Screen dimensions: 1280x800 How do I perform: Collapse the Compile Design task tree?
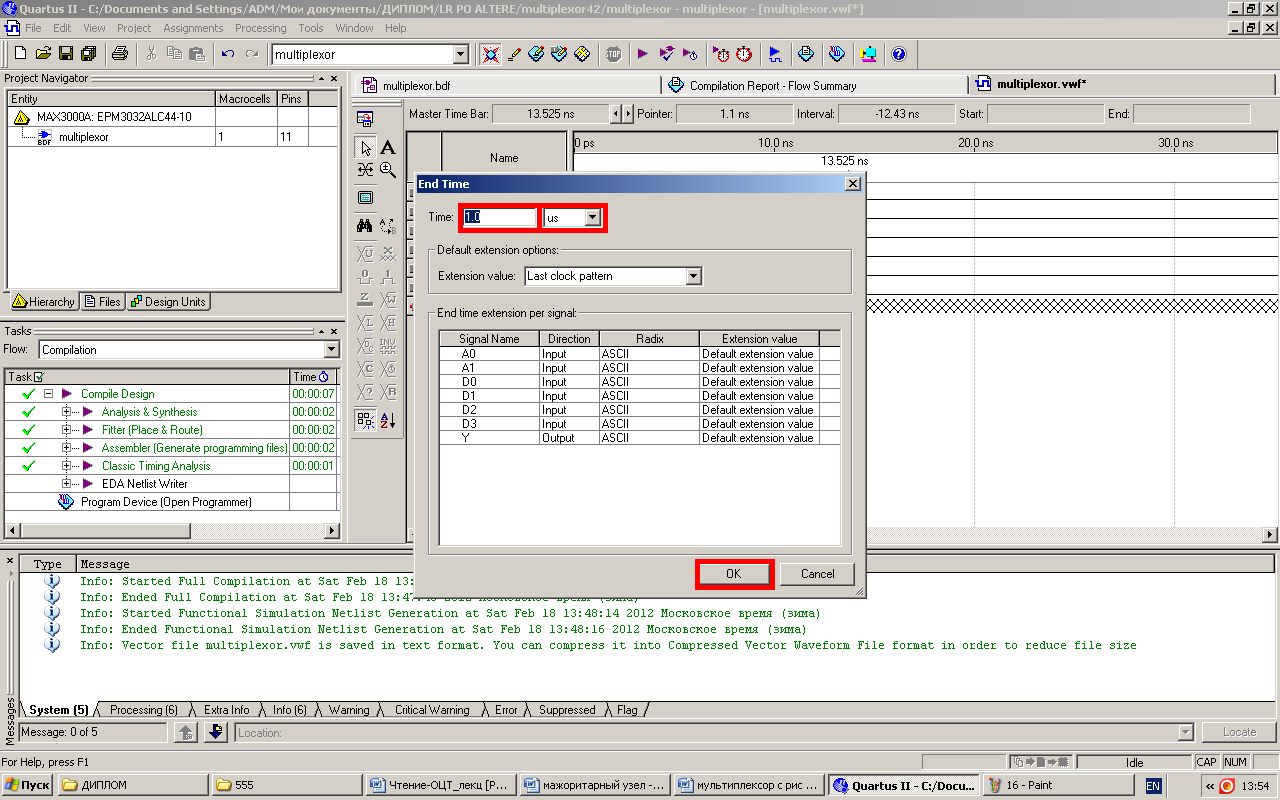coord(47,394)
